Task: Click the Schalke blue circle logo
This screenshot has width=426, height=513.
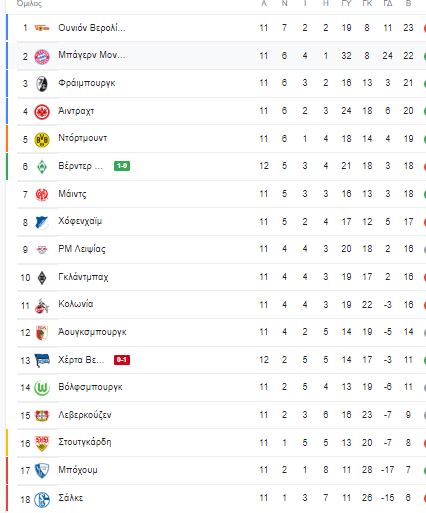Action: tap(42, 499)
